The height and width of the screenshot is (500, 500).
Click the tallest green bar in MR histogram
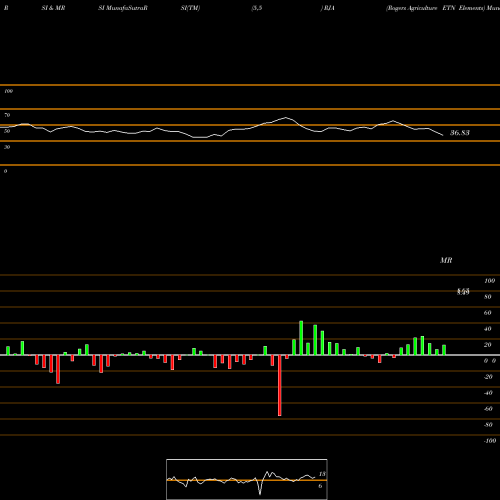point(301,338)
